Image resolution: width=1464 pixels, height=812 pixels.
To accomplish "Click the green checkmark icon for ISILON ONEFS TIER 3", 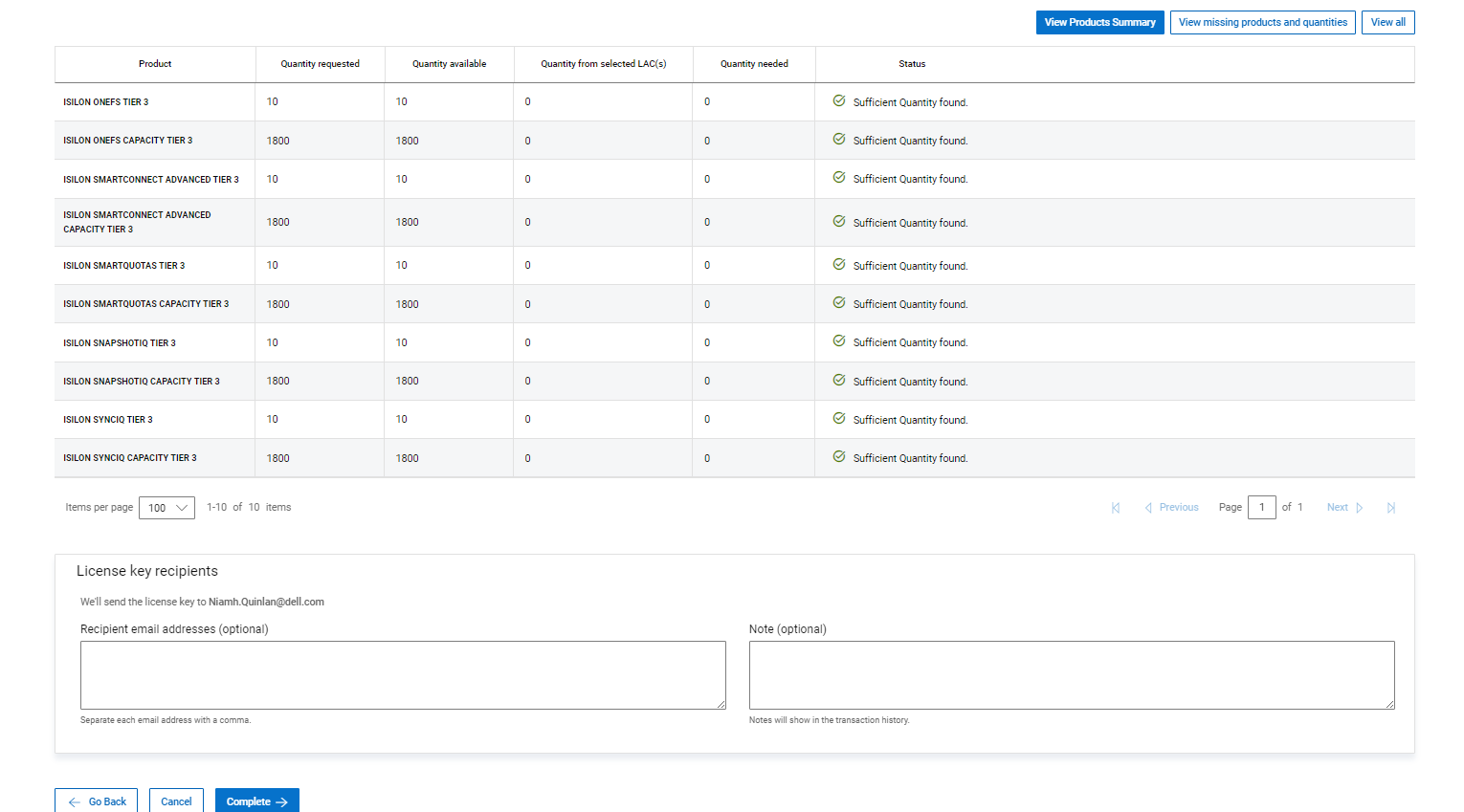I will pyautogui.click(x=839, y=101).
